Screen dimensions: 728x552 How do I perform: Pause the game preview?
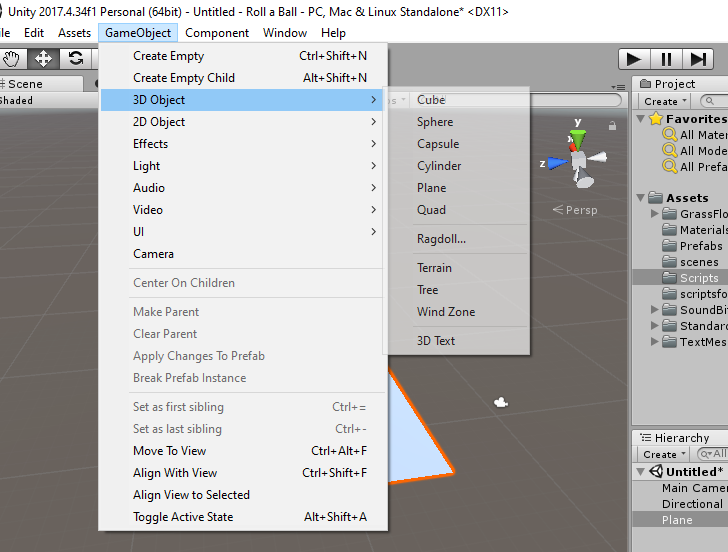tap(666, 59)
